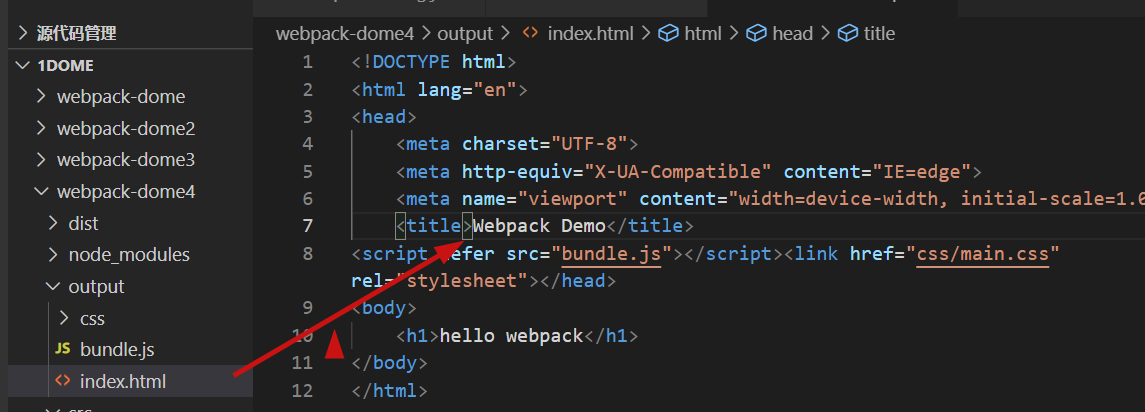This screenshot has width=1145, height=412.
Task: Click index.html in the breadcrumb
Action: (x=591, y=34)
